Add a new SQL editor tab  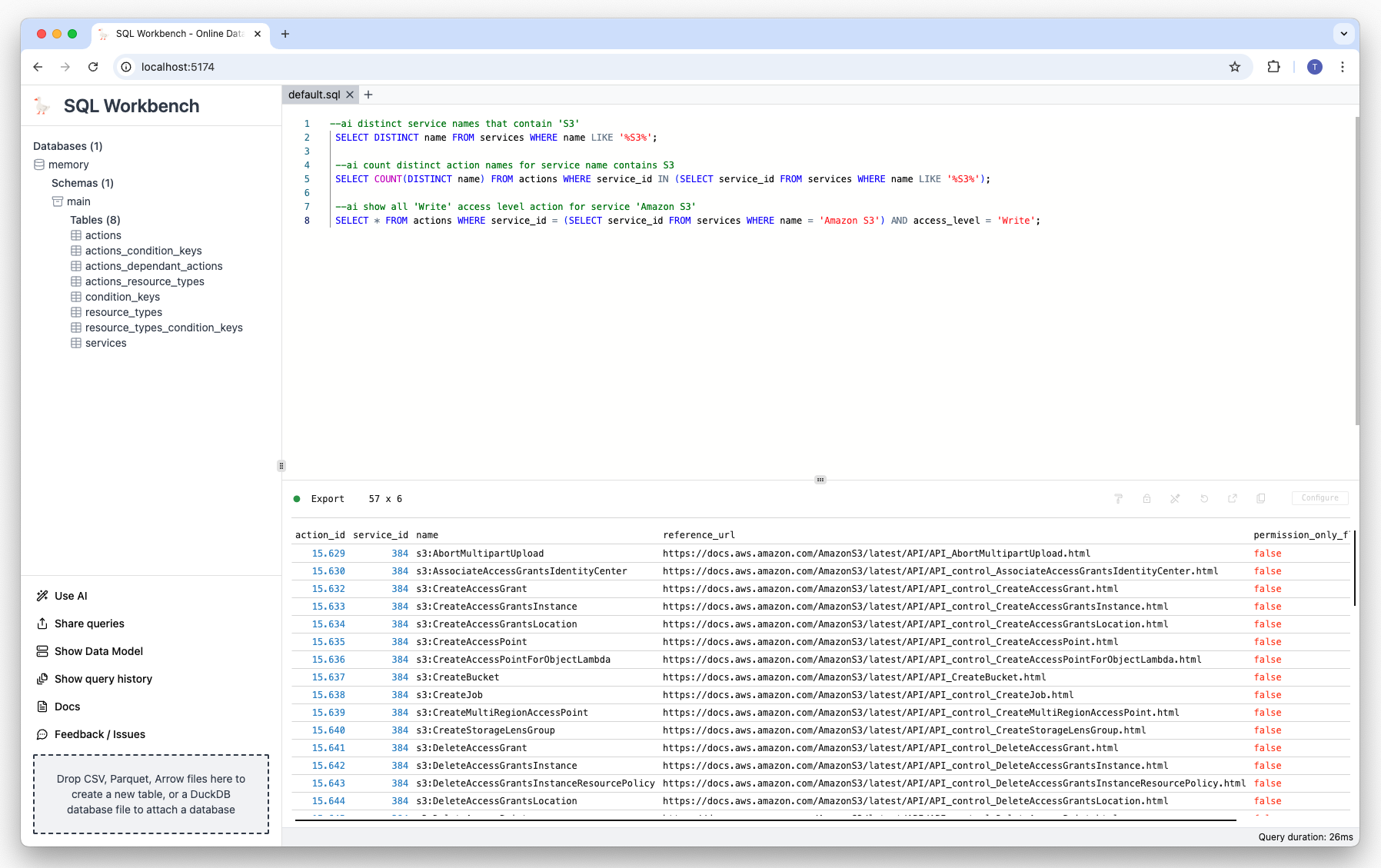368,95
